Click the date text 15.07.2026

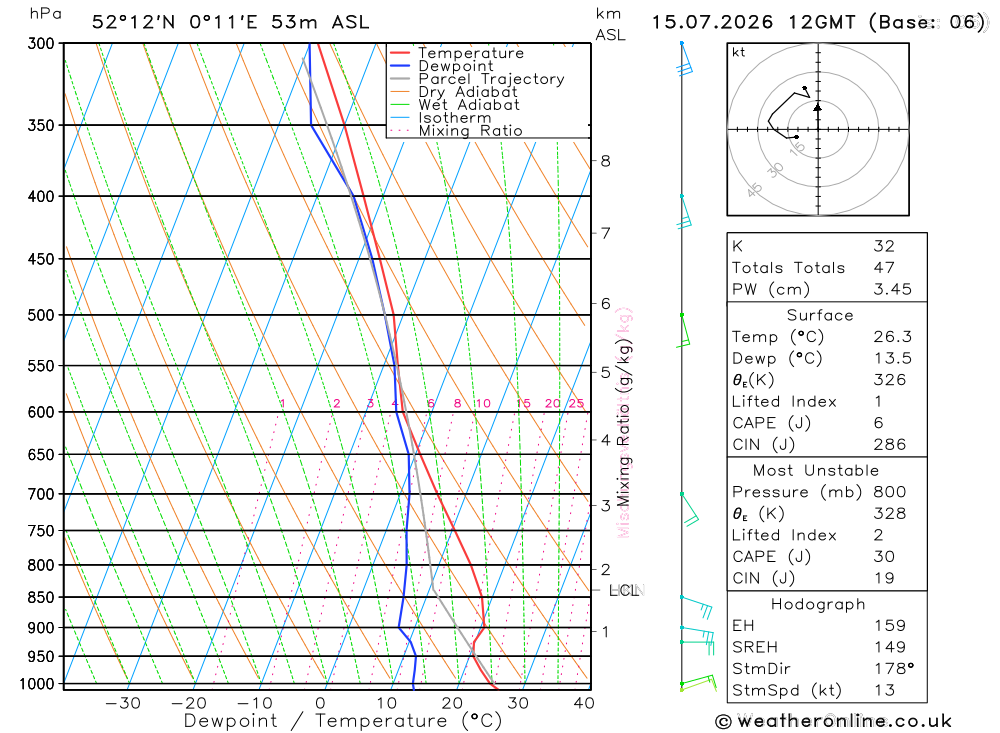tap(712, 22)
